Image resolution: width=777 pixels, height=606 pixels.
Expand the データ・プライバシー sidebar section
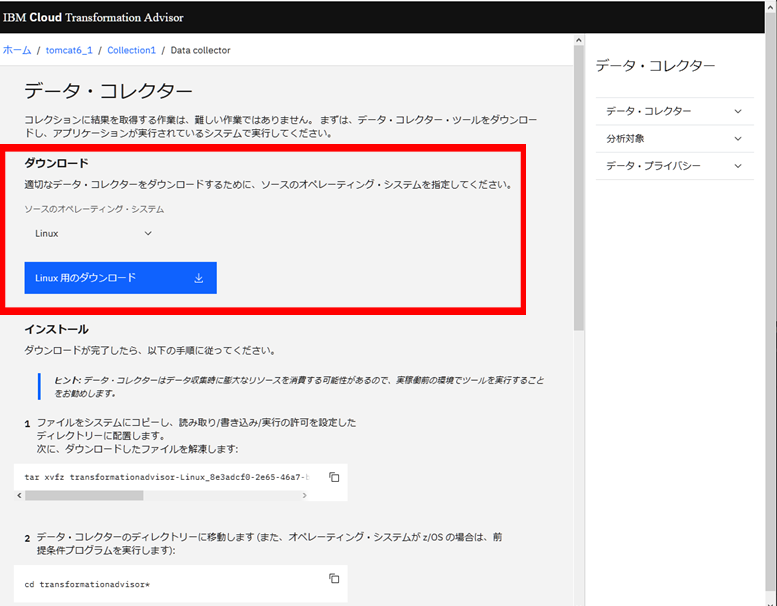tap(674, 165)
